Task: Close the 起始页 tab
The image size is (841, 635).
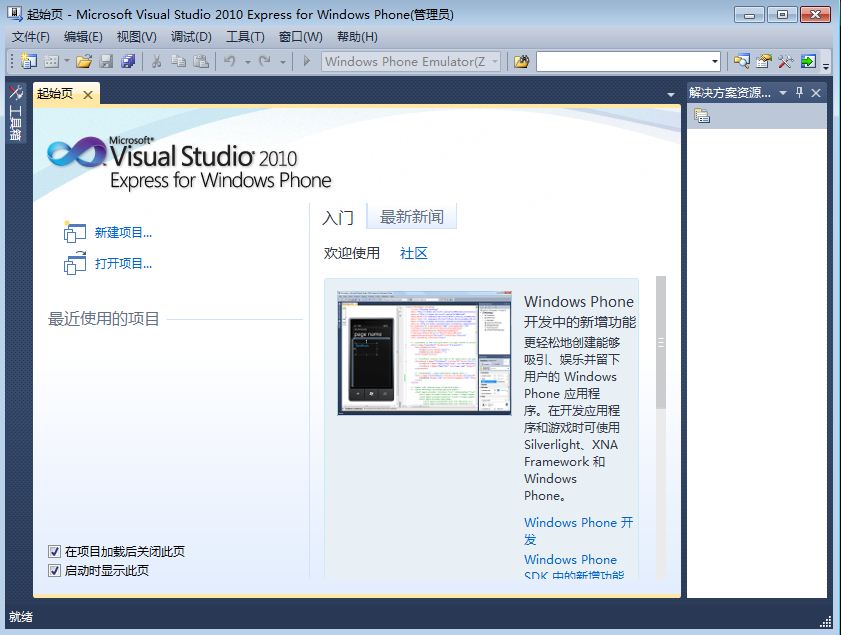Action: point(88,95)
